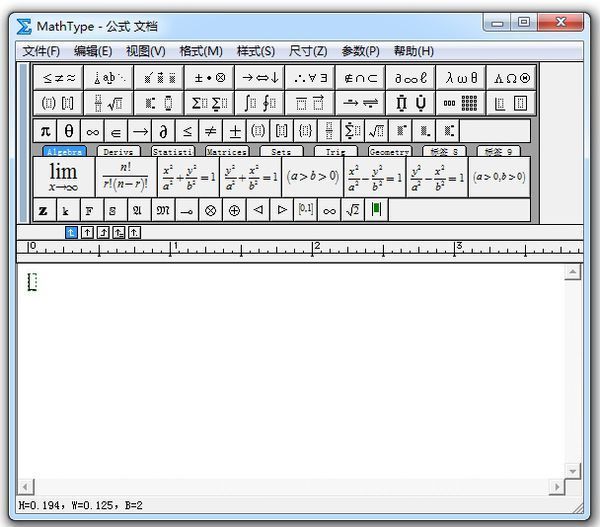Insert the pi symbol
600x527 pixels.
point(45,131)
